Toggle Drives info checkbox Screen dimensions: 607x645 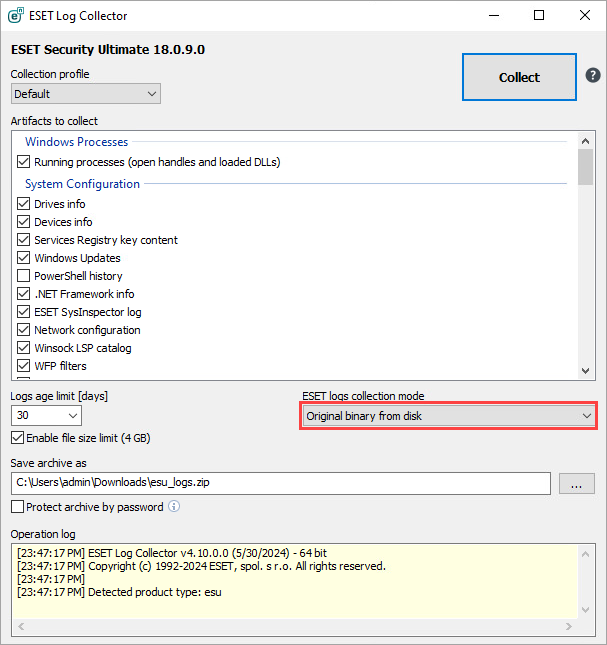[23, 204]
